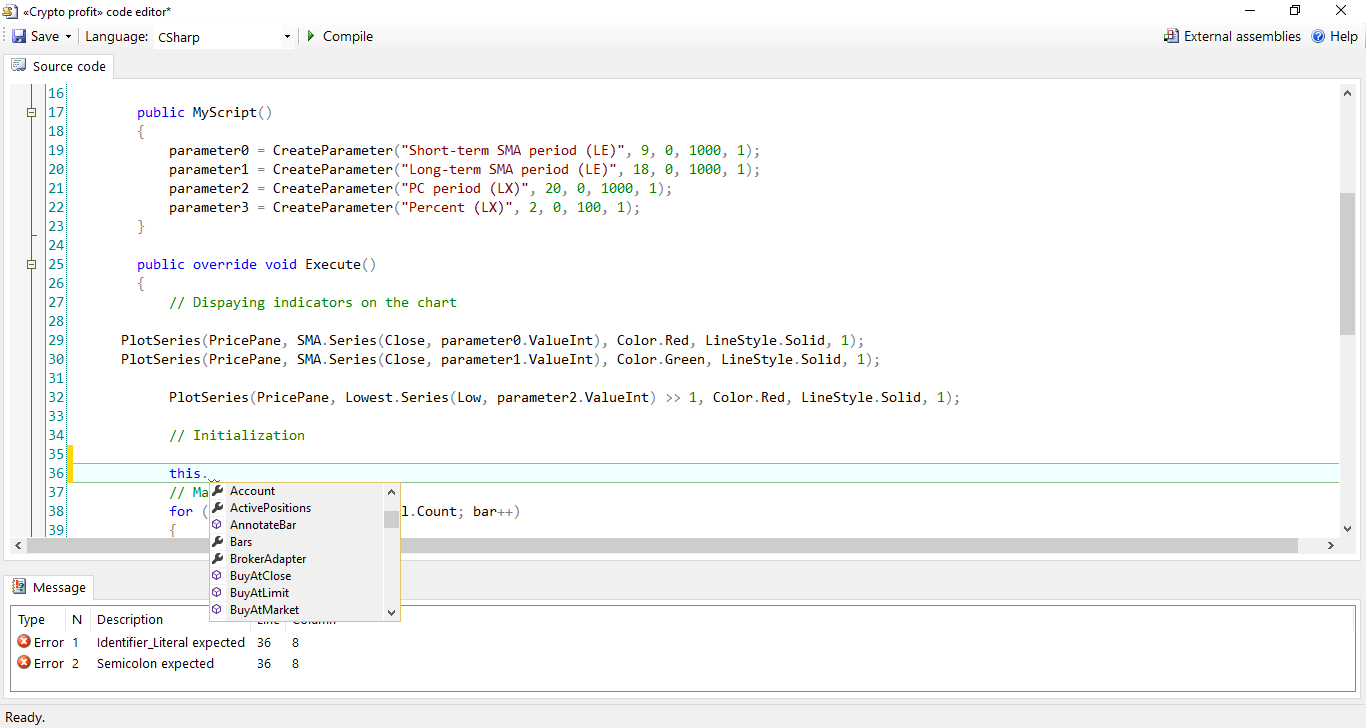This screenshot has height=728, width=1366.
Task: Collapse the MyScript constructor at line 17
Action: click(x=31, y=113)
